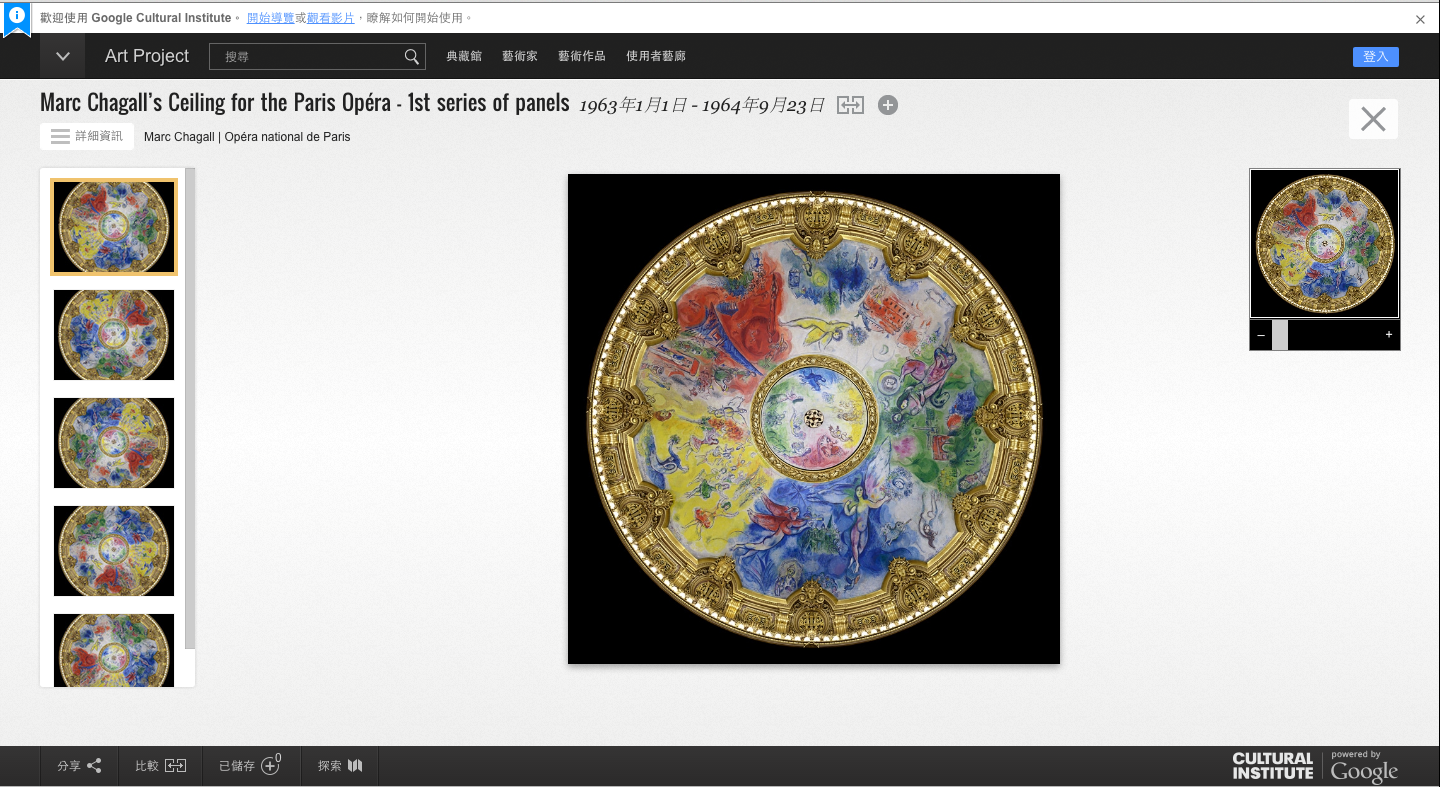Zoom out with the minus button

coord(1261,335)
